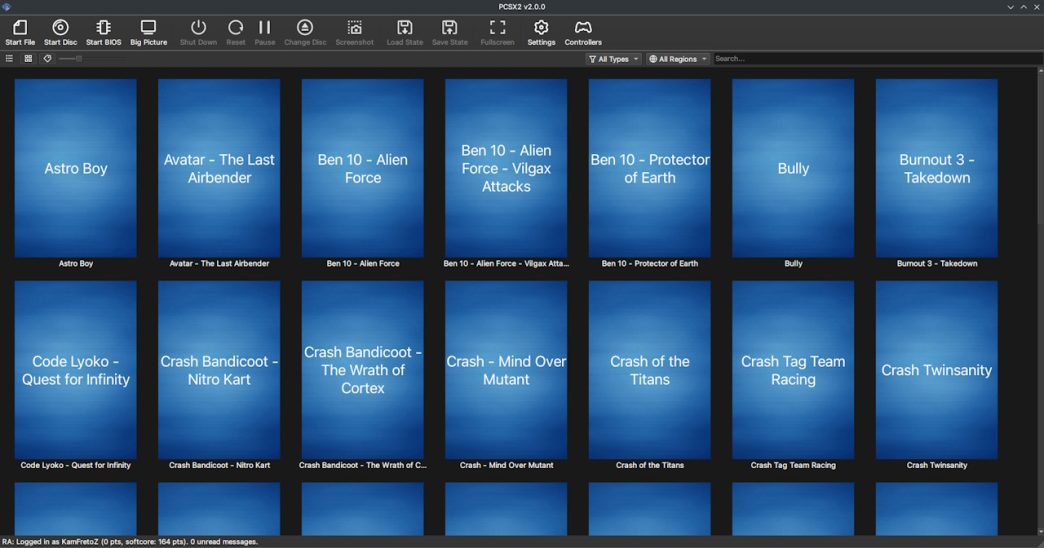Click the game search field
This screenshot has height=548, width=1044.
(x=876, y=59)
